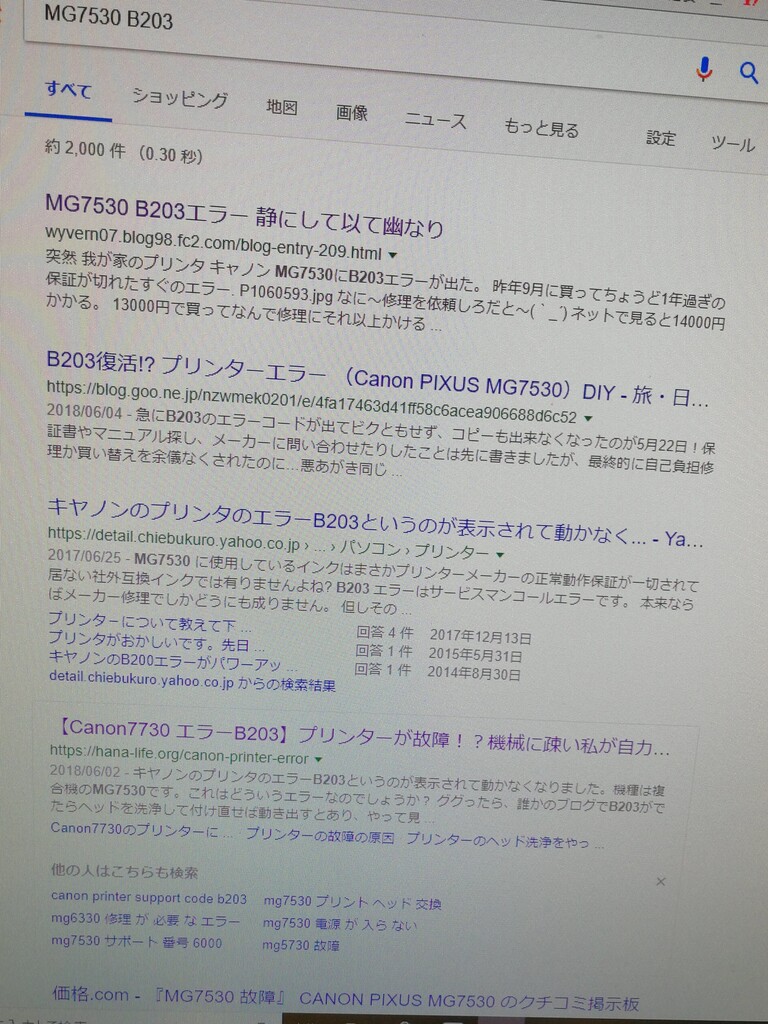
Task: Open sitelink プリンタがおかしいです。先日
Action: point(156,641)
